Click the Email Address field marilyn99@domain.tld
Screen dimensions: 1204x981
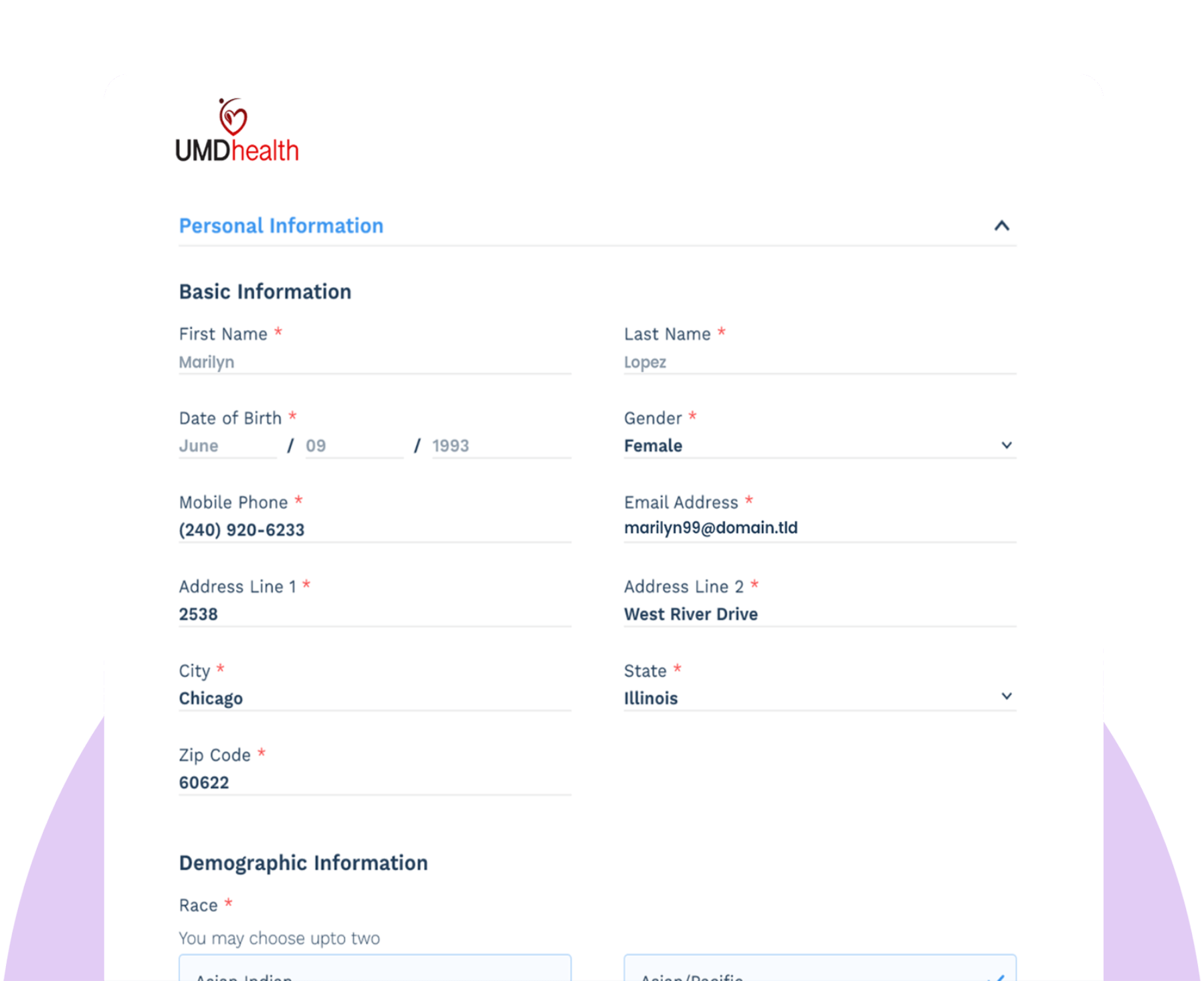tap(820, 528)
